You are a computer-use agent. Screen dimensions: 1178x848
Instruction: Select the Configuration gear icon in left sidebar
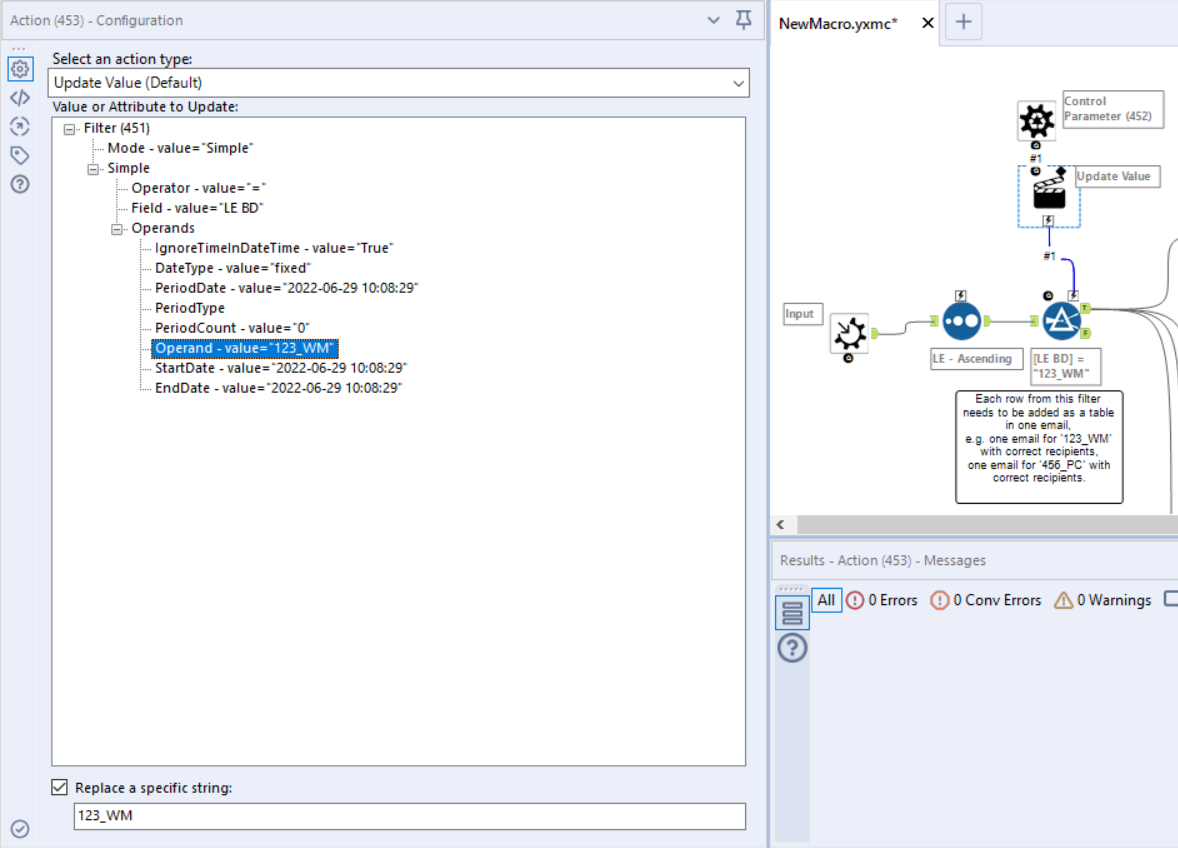pos(20,69)
